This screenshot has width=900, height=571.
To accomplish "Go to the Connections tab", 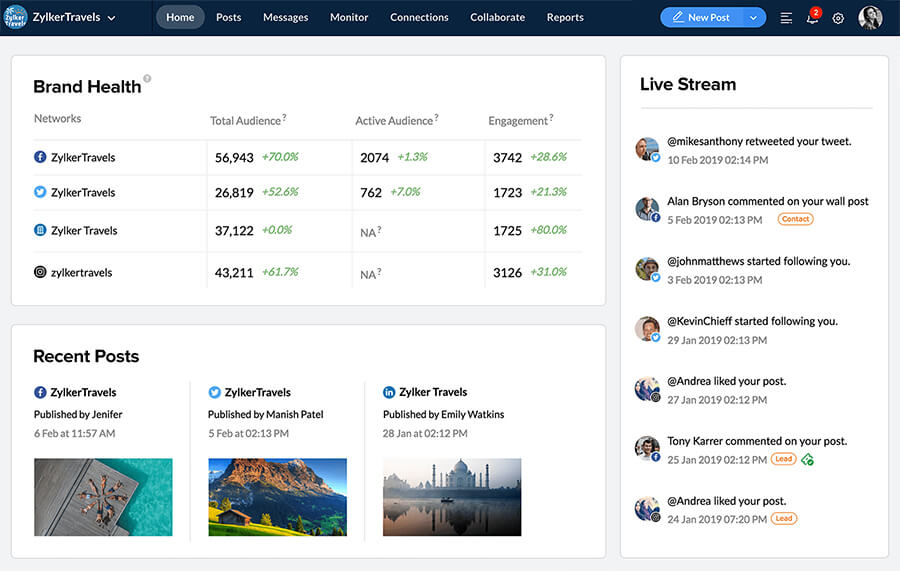I will click(x=419, y=18).
